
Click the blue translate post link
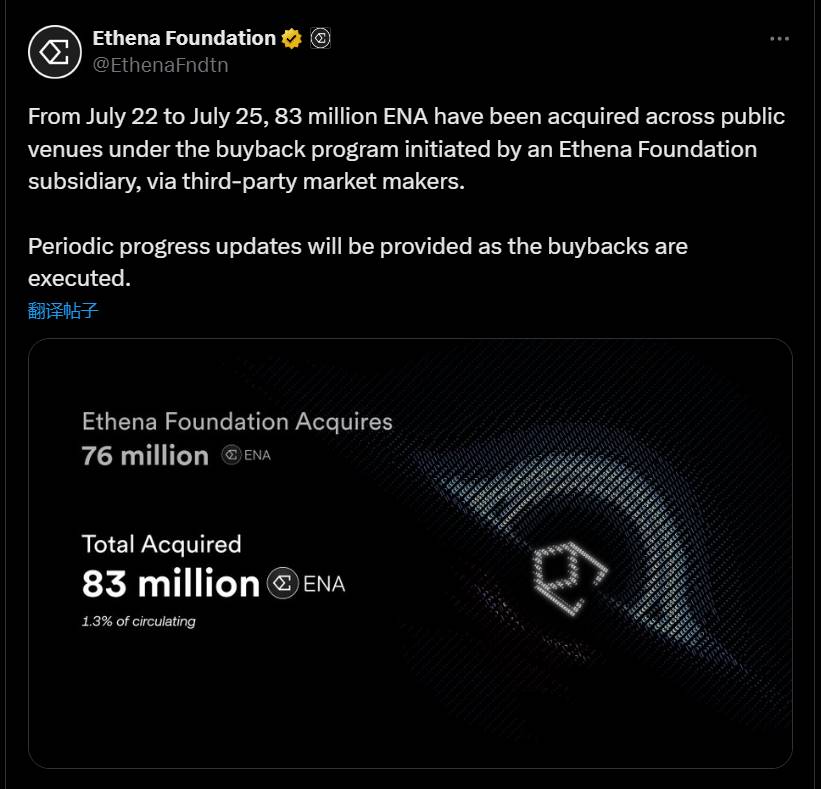[63, 310]
